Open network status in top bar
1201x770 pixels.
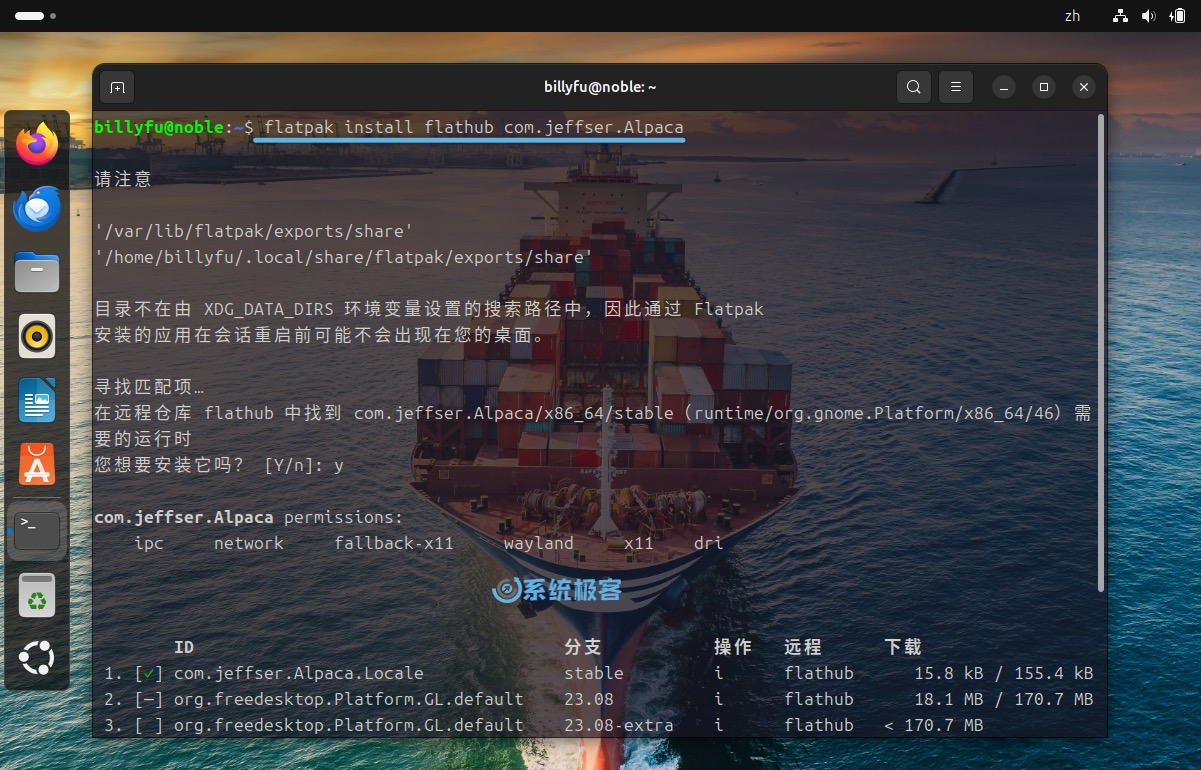coord(1120,16)
